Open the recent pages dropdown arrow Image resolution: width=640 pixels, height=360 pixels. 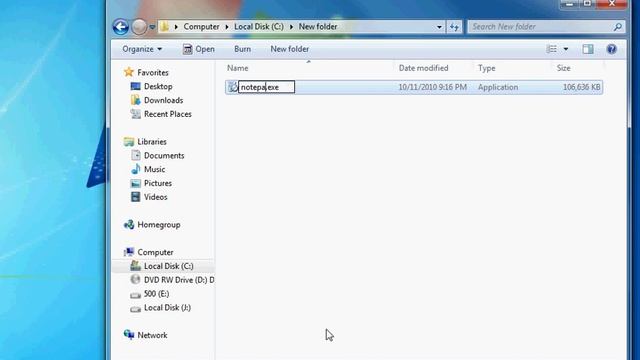[x=152, y=27]
